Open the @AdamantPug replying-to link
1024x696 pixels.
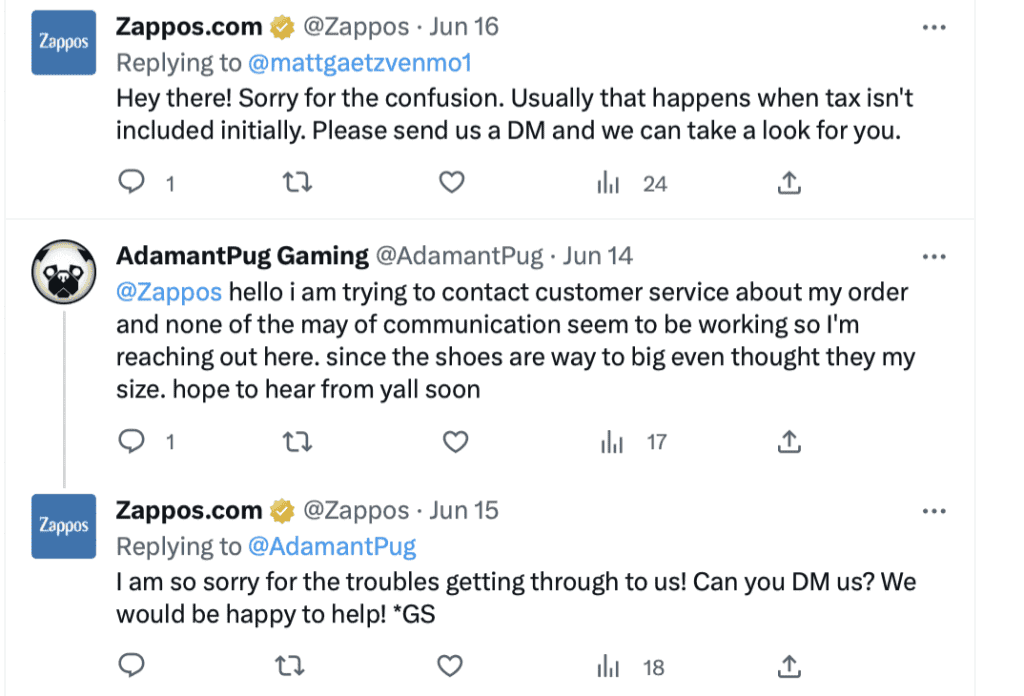point(332,546)
